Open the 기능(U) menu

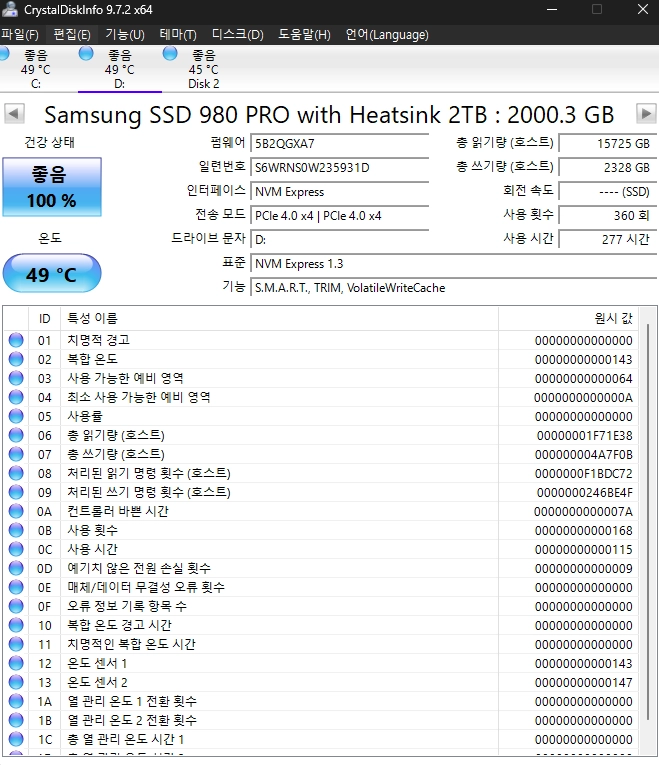pyautogui.click(x=125, y=35)
